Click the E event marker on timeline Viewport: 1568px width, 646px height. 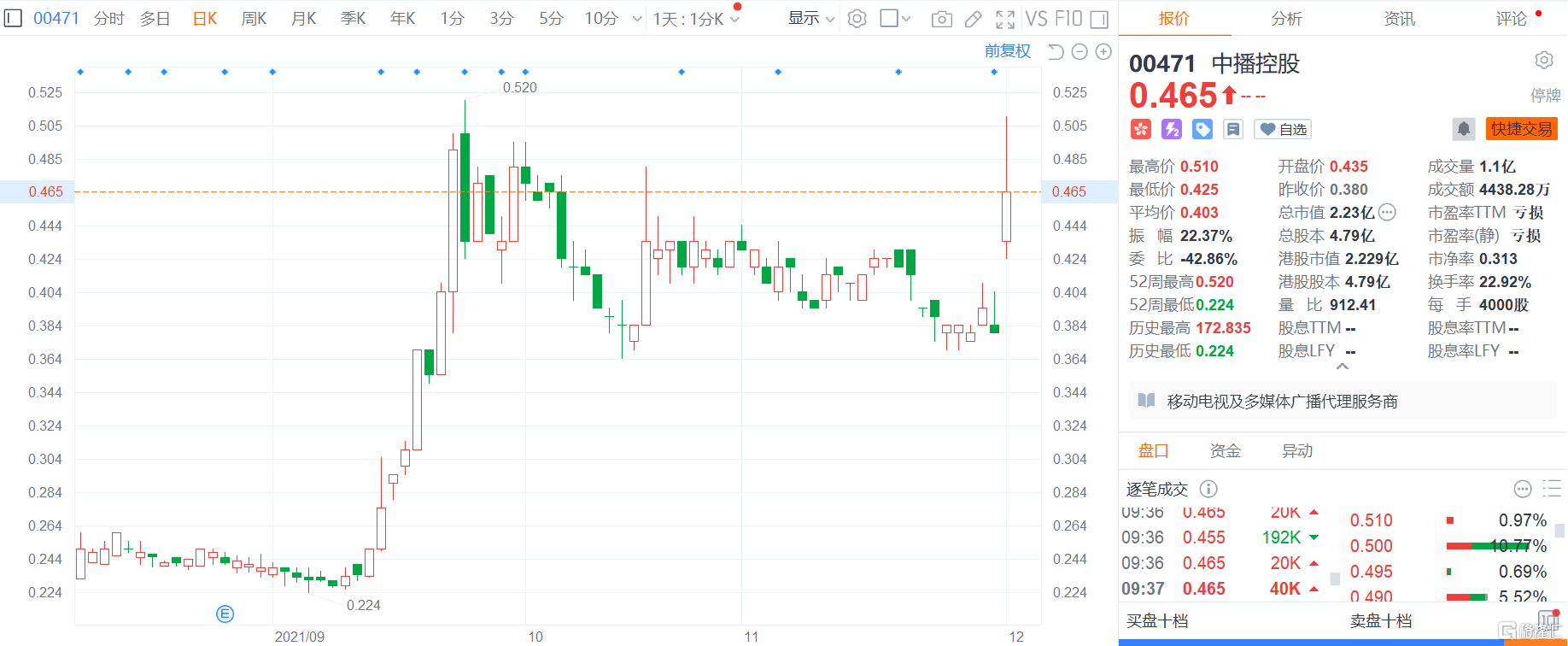pyautogui.click(x=225, y=614)
